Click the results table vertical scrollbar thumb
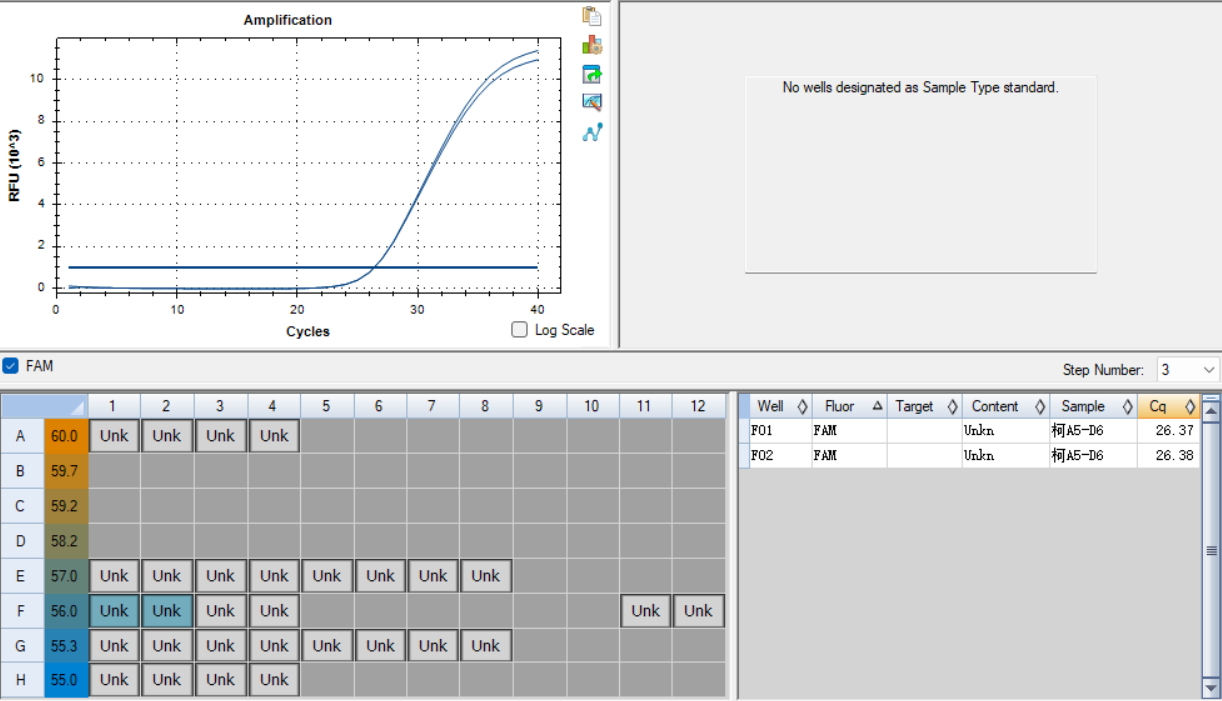1222x701 pixels. click(x=1211, y=551)
